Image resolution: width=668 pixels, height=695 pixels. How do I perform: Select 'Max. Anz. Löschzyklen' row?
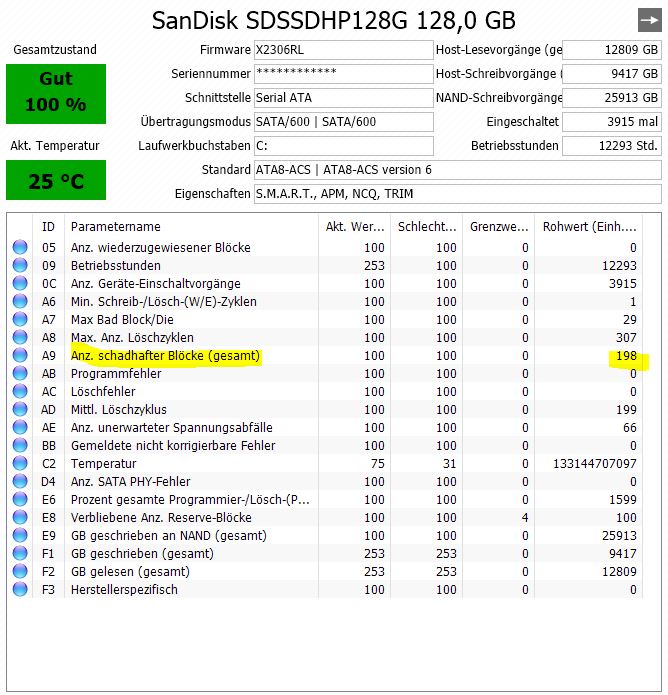[324, 337]
